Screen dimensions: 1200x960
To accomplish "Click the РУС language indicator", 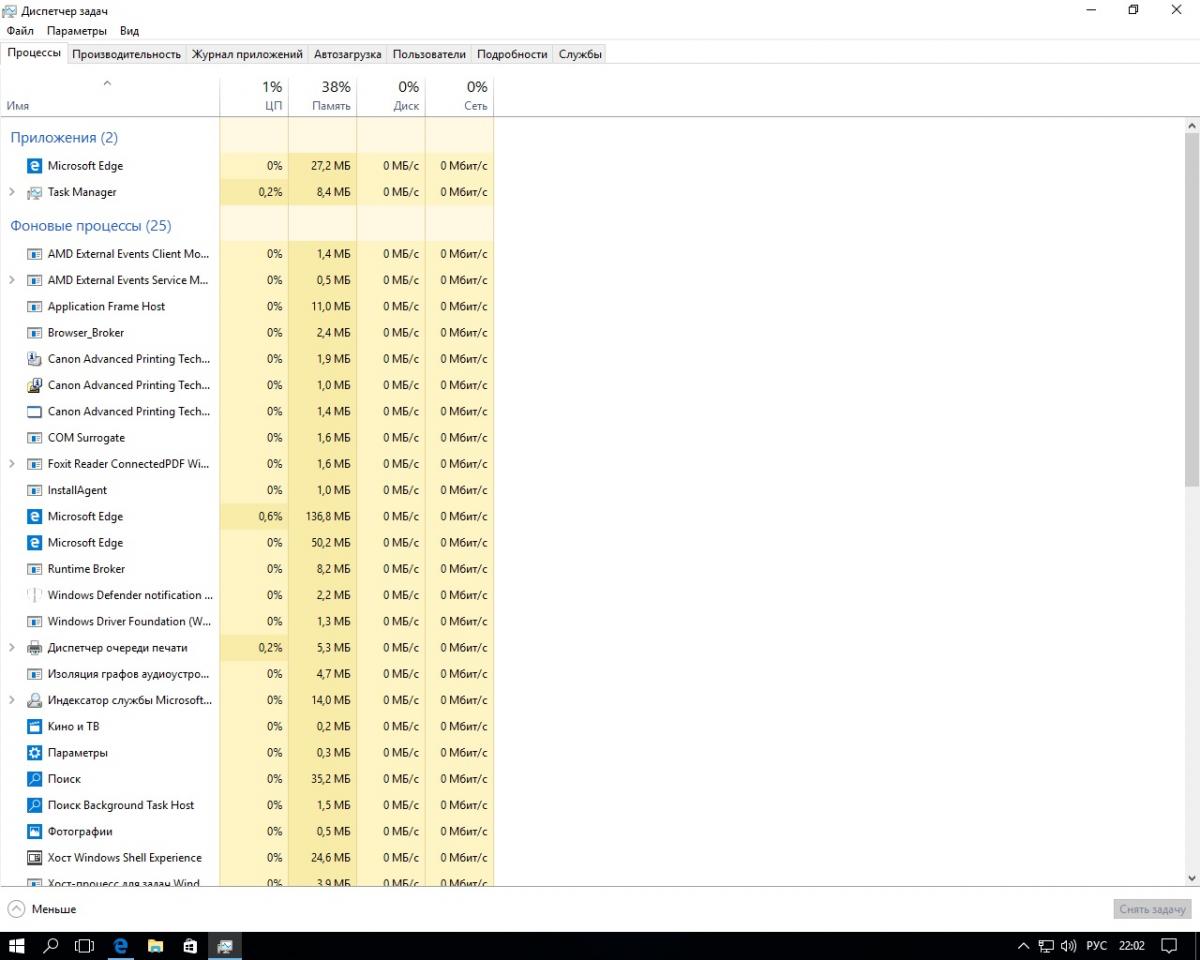I will (x=1096, y=945).
